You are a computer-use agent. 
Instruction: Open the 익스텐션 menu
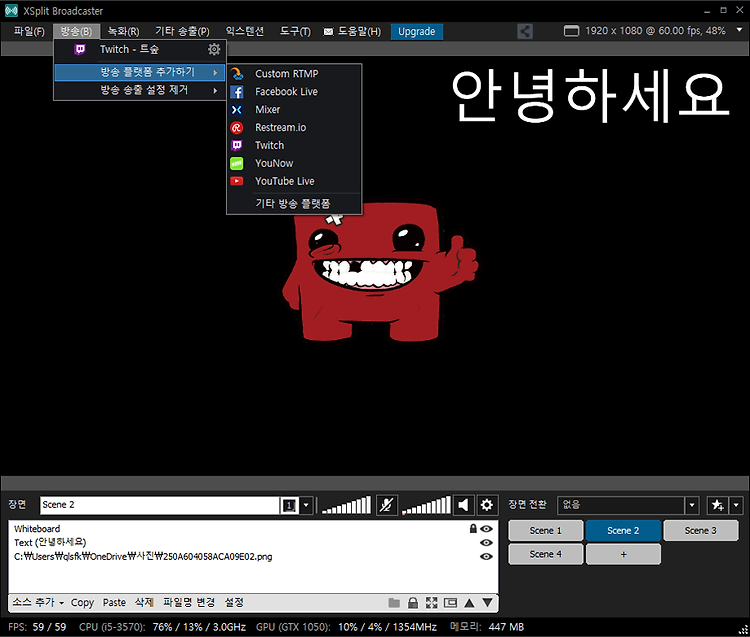[245, 32]
